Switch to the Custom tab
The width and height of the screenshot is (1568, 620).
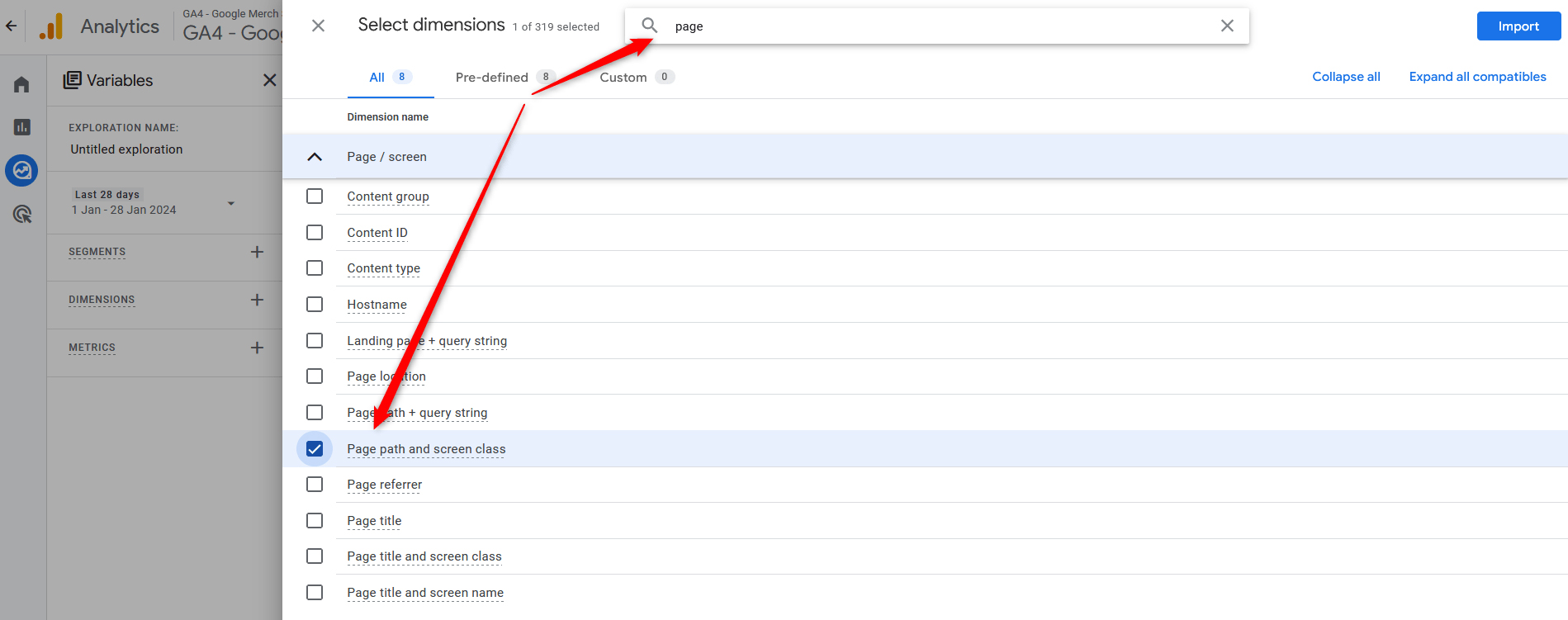pos(623,78)
